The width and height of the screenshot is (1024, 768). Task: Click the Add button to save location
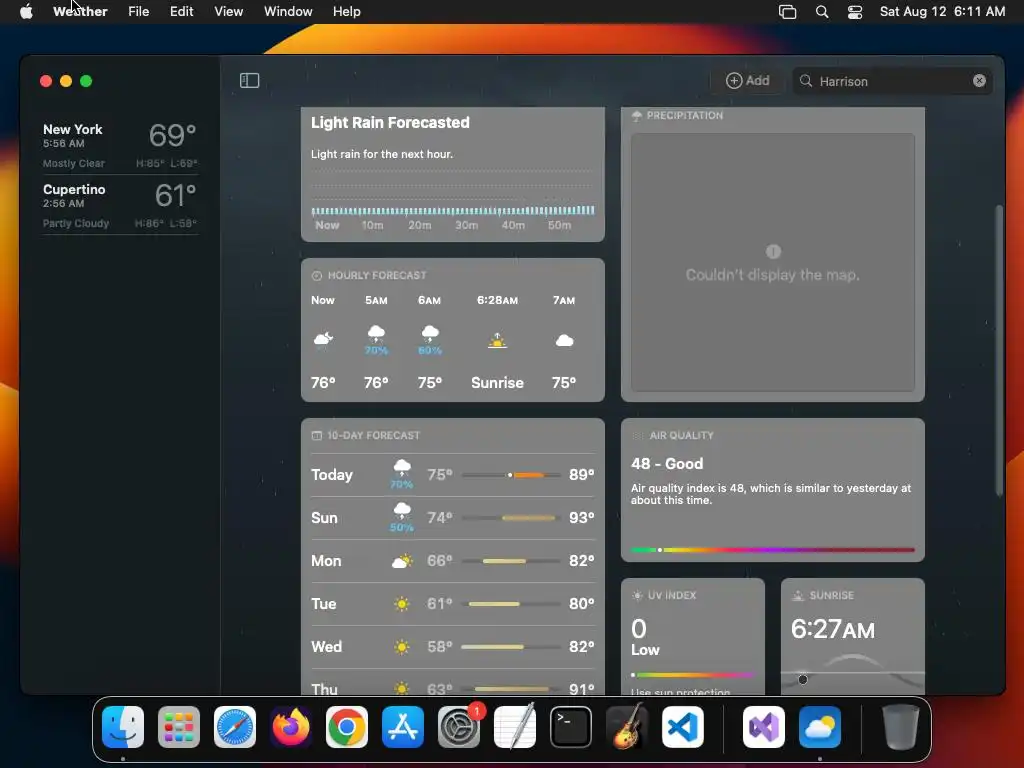(x=748, y=80)
